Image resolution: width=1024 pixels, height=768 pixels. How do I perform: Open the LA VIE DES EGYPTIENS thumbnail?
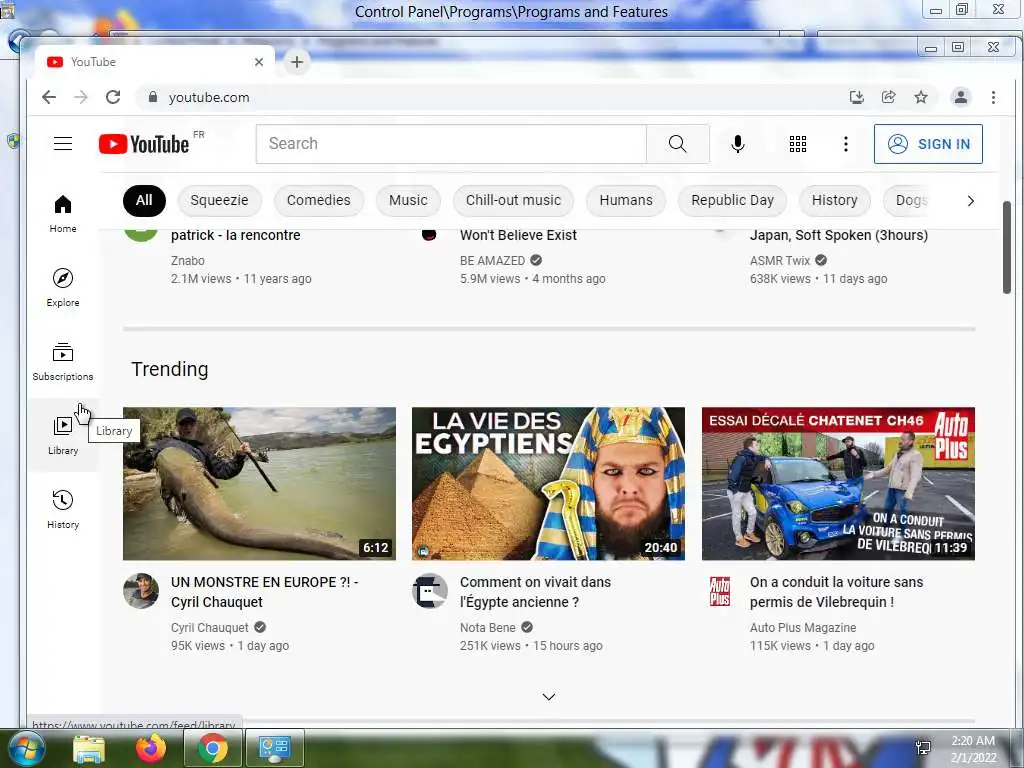(549, 484)
